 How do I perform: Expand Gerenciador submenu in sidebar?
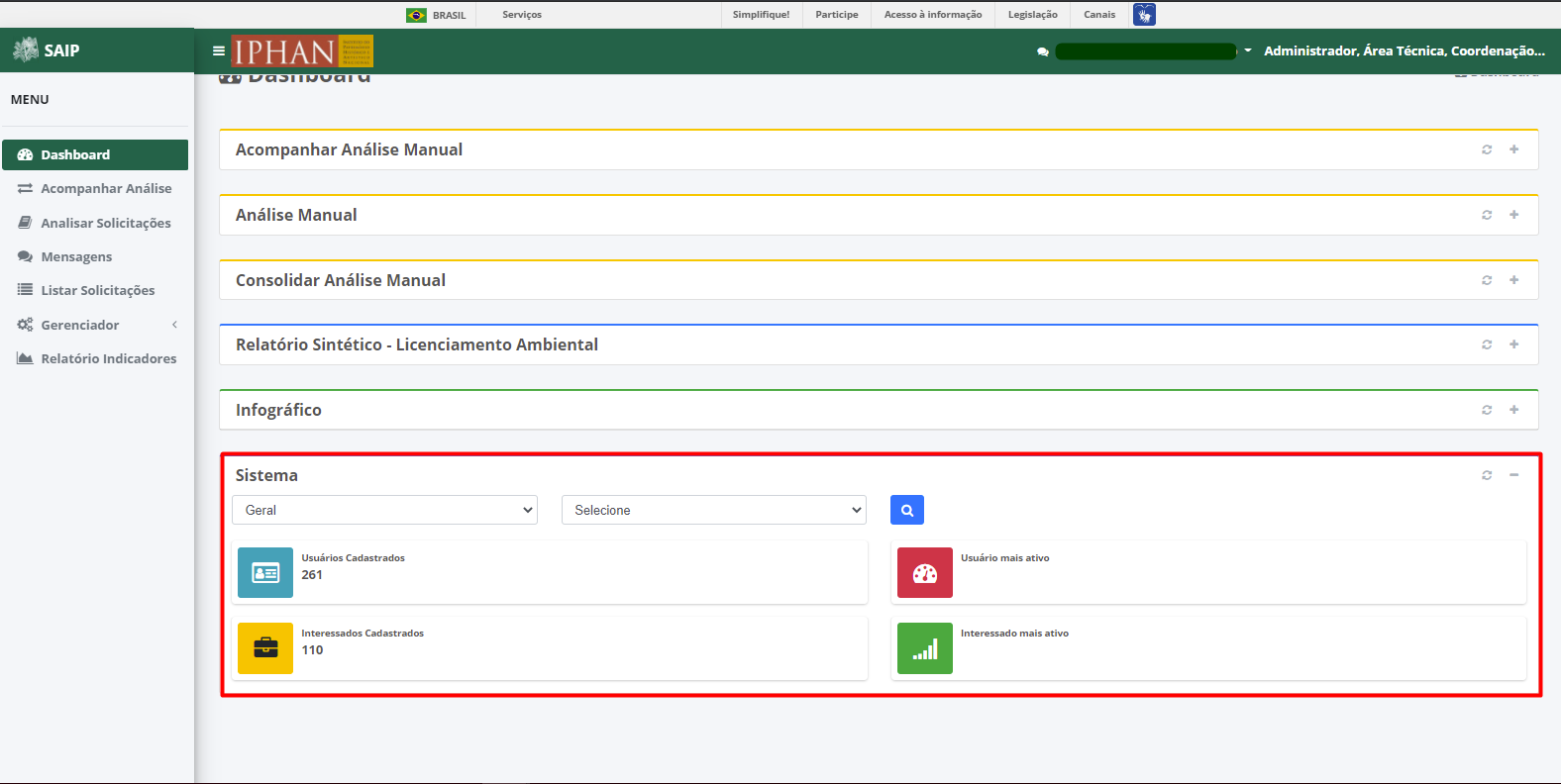pyautogui.click(x=95, y=325)
